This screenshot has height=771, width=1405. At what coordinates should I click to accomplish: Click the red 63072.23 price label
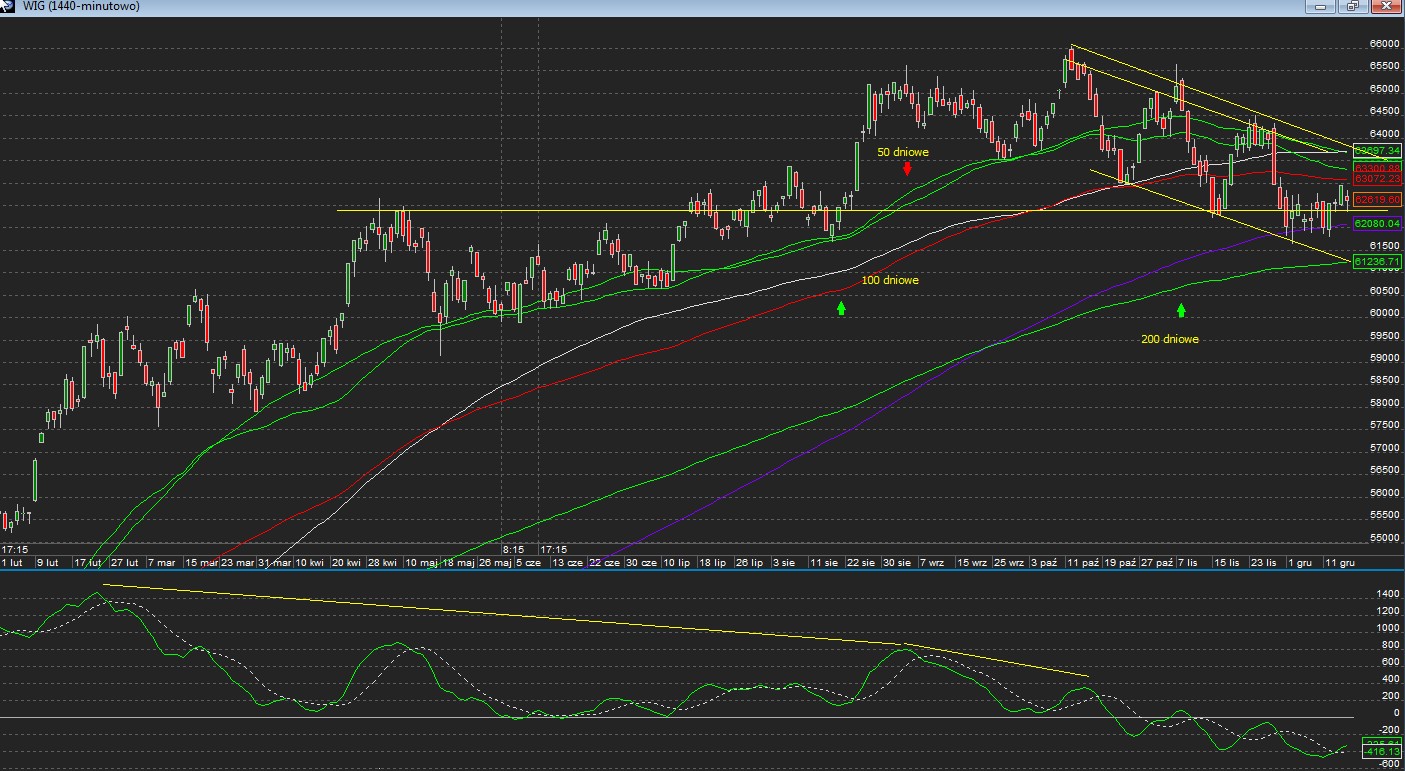click(1377, 179)
